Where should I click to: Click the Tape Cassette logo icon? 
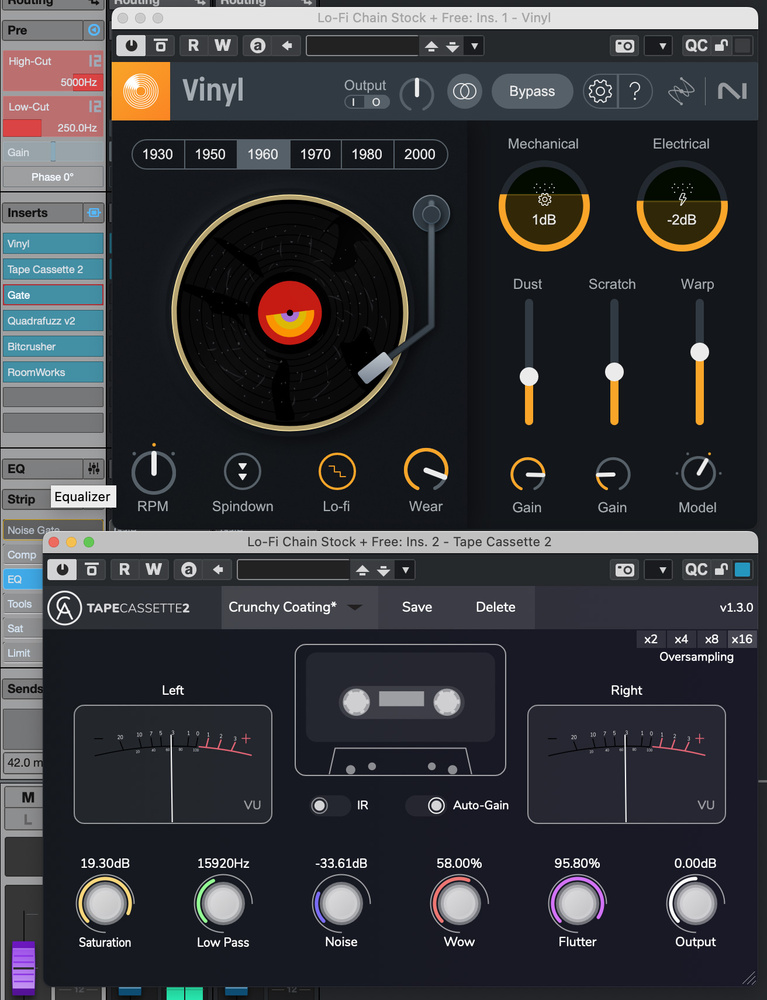[x=64, y=608]
